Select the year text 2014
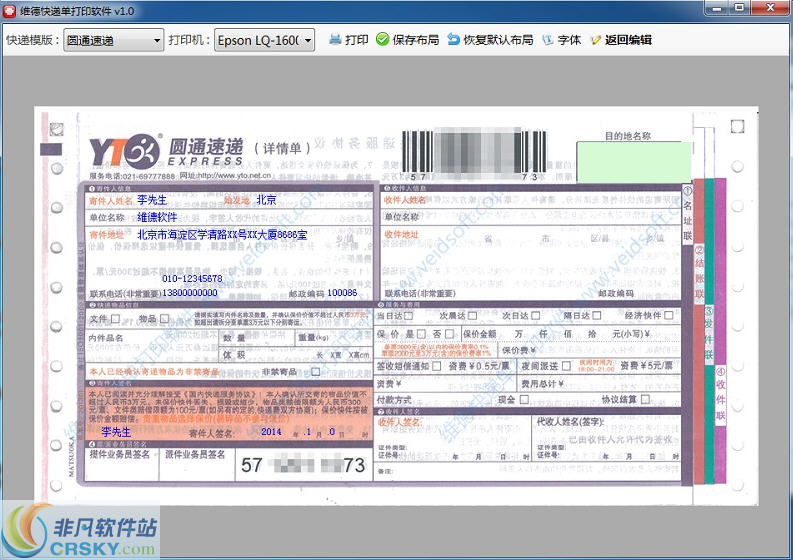Viewport: 793px width, 560px height. coord(272,432)
